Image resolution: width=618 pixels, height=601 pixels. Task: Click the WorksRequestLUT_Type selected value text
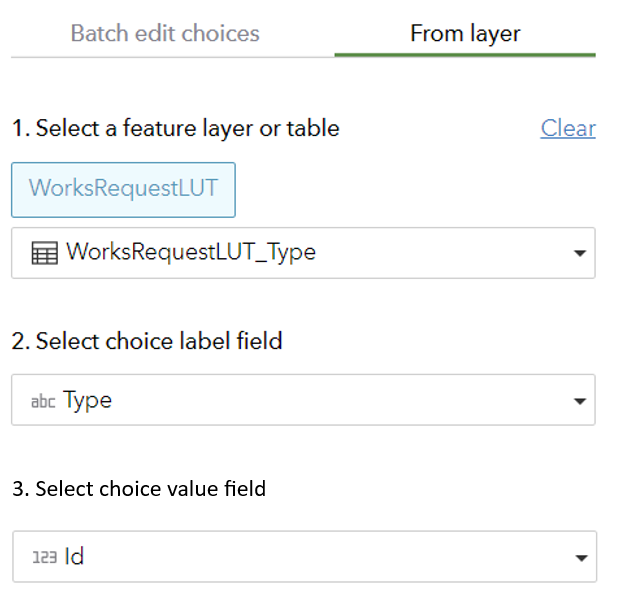tap(191, 252)
